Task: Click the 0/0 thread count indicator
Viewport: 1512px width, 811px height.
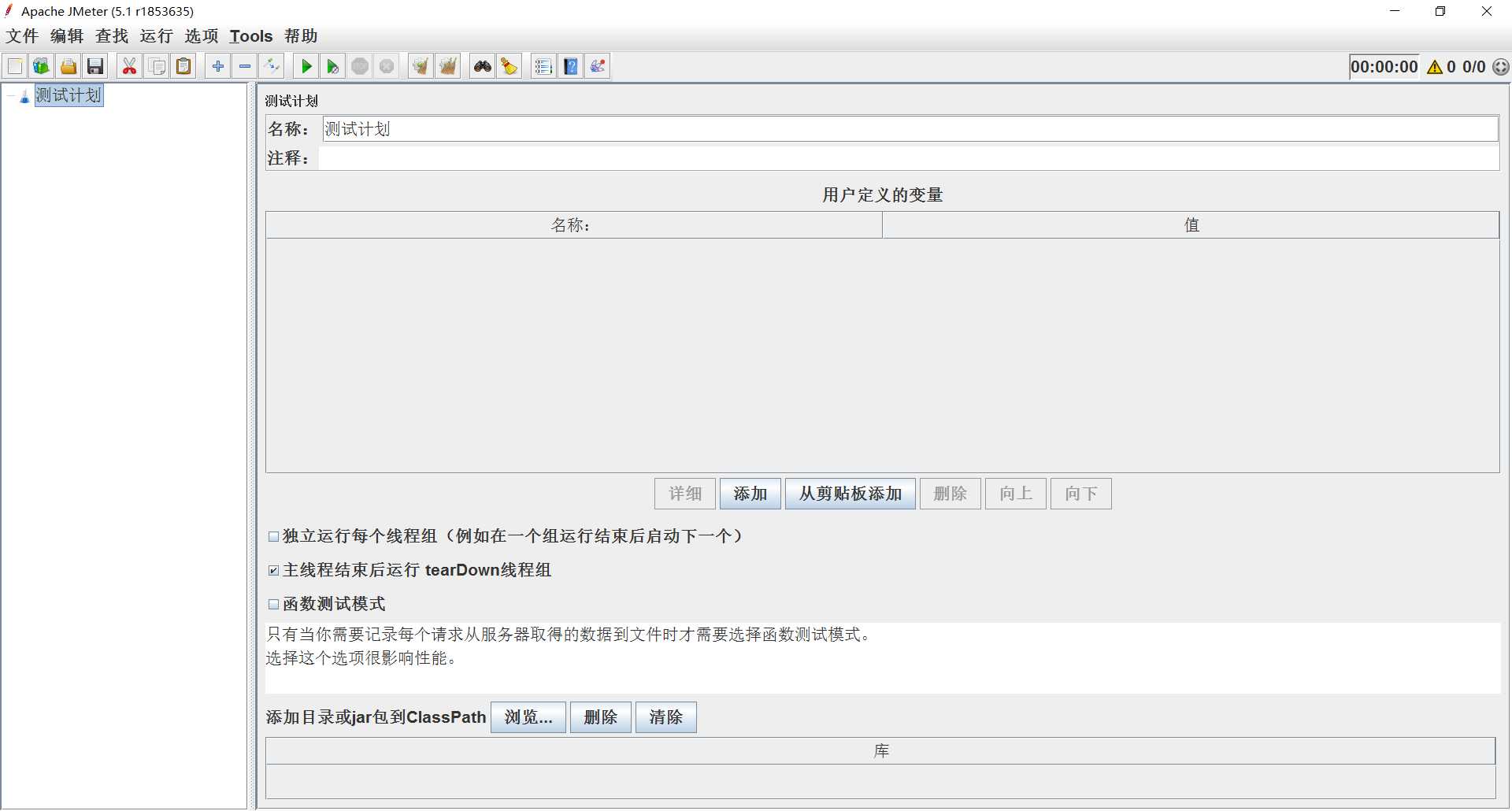Action: (1474, 67)
